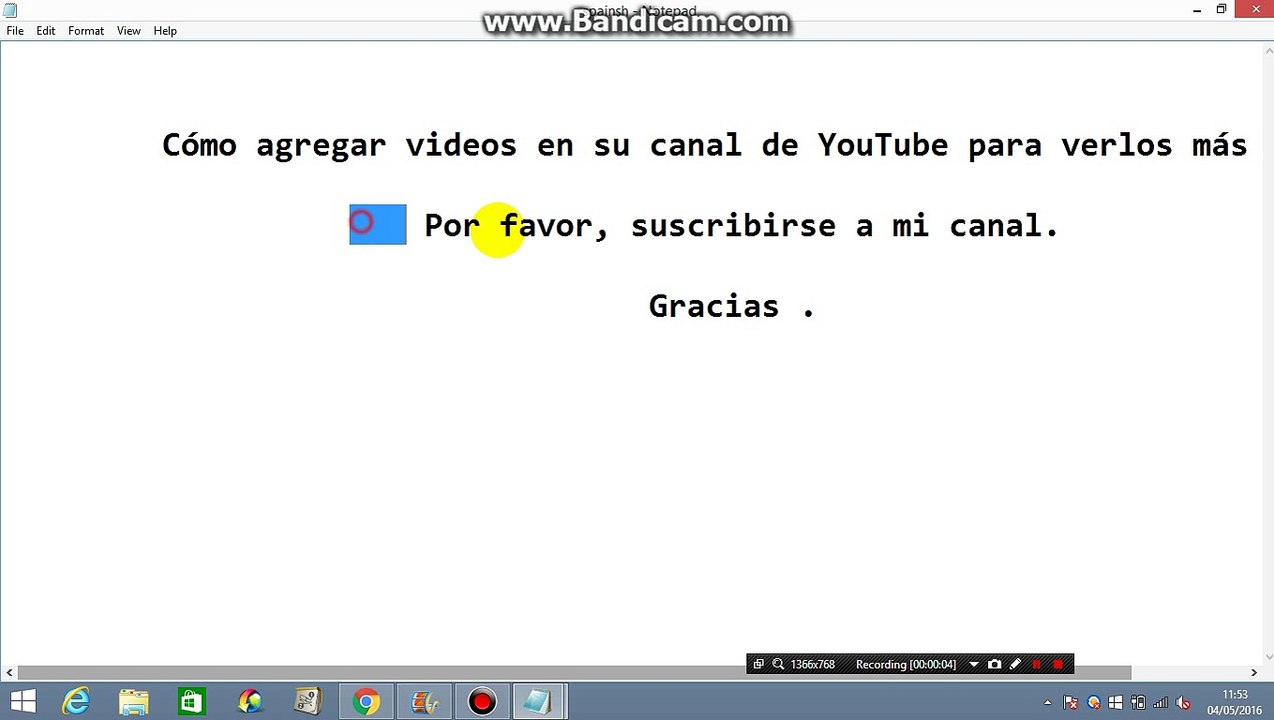
Task: Open File Explorer from taskbar
Action: pos(134,702)
